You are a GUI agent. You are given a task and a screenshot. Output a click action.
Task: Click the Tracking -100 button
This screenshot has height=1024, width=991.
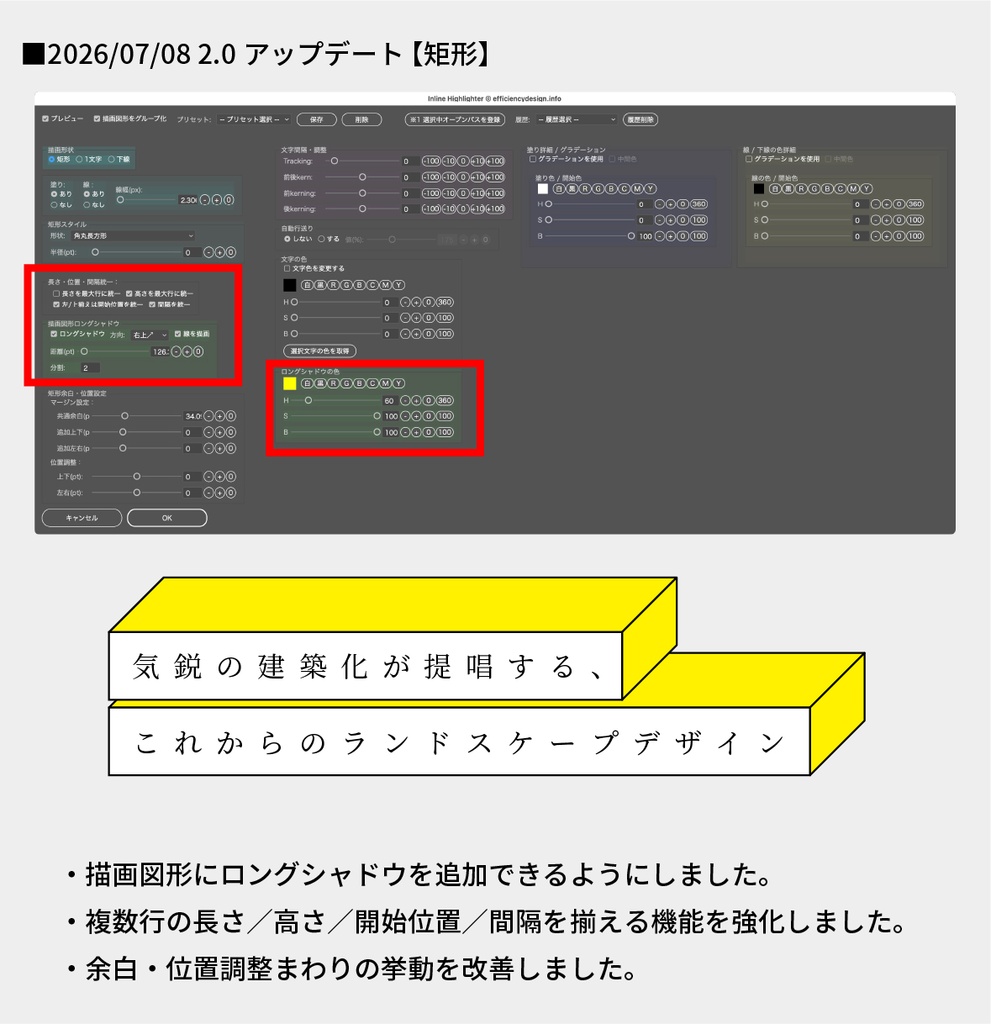coord(431,161)
